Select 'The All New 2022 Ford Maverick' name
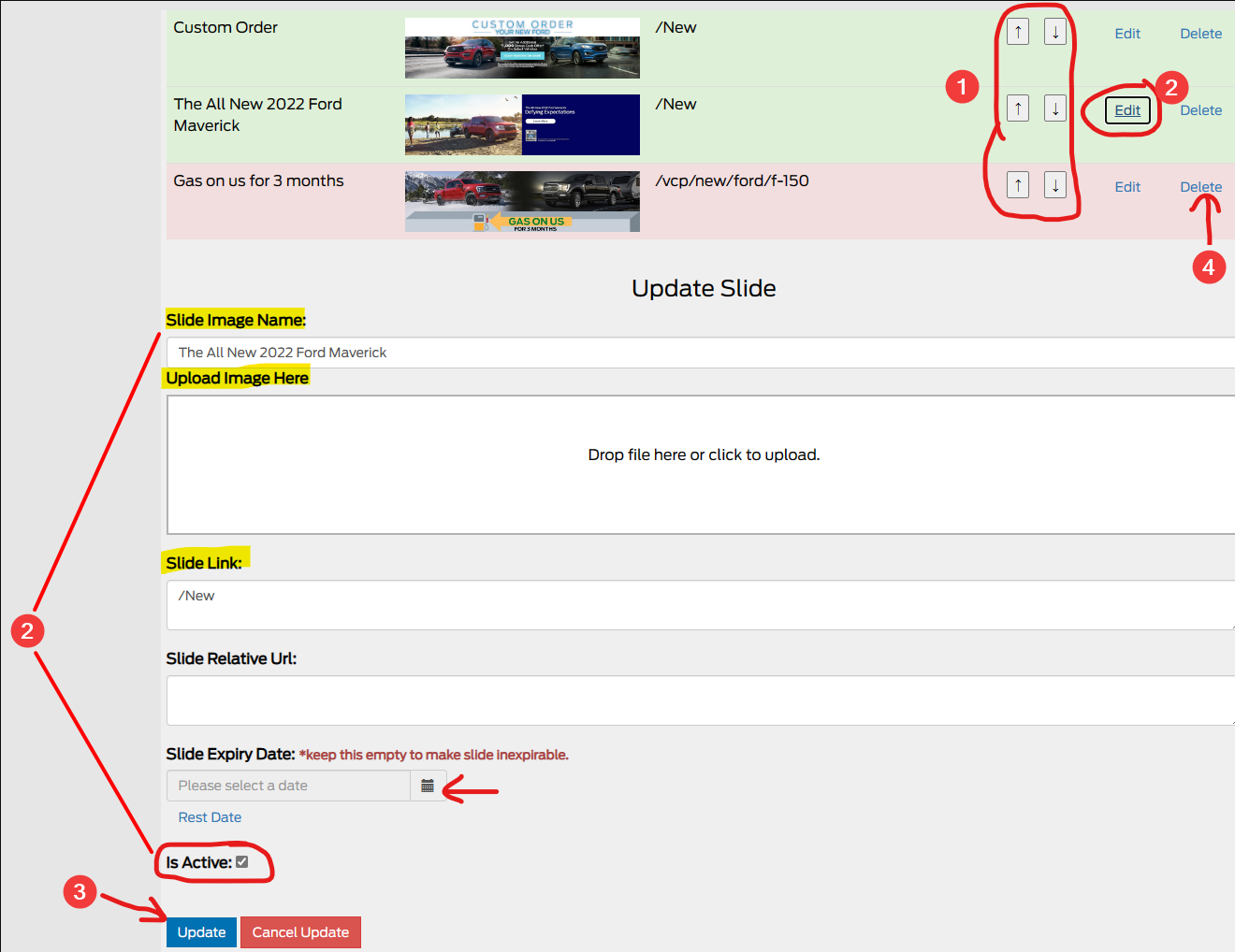 [258, 114]
